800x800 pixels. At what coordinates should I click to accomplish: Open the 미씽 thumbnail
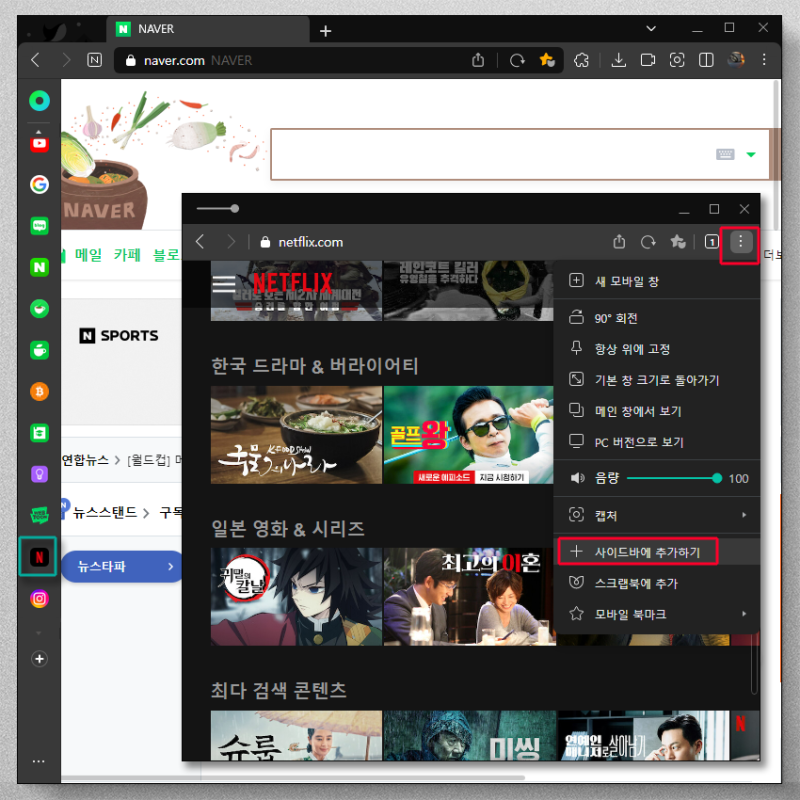tap(469, 735)
